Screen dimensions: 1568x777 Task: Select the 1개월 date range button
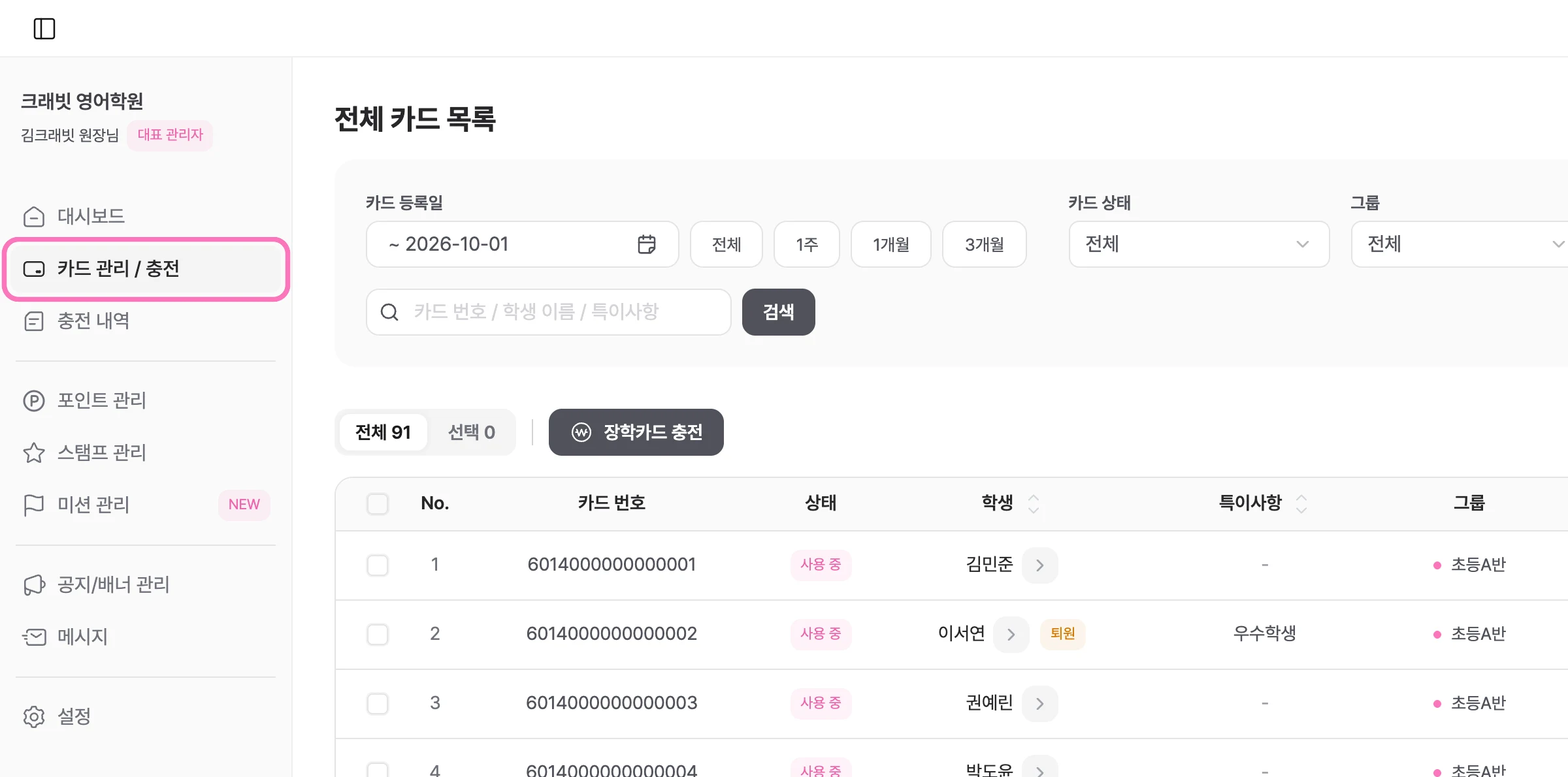pyautogui.click(x=890, y=244)
